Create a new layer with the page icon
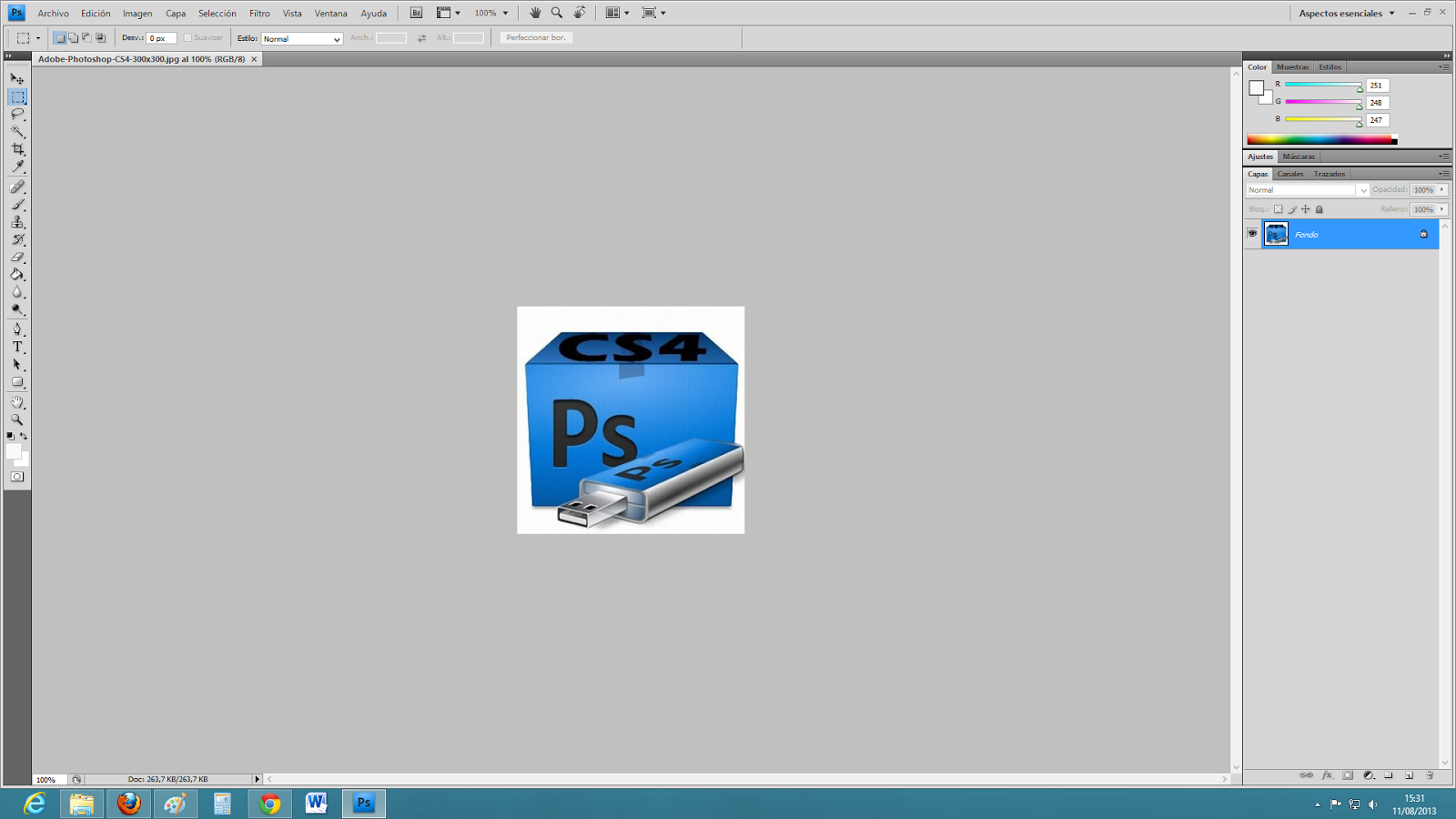1456x819 pixels. coord(1410,775)
